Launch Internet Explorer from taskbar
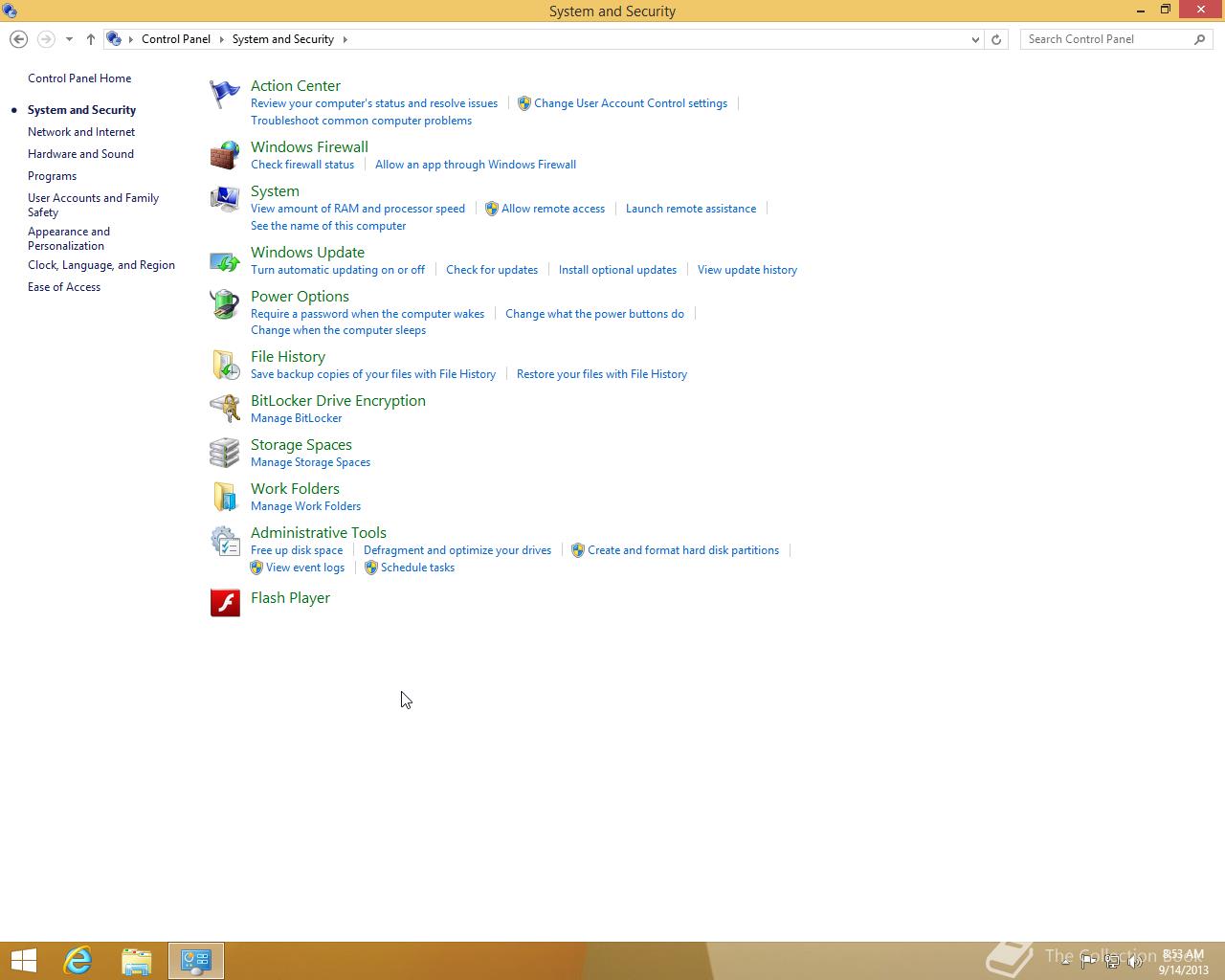The image size is (1225, 980). pos(78,961)
